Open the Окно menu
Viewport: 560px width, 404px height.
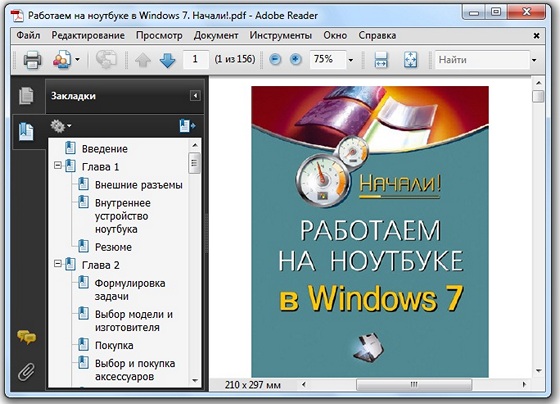pos(335,35)
